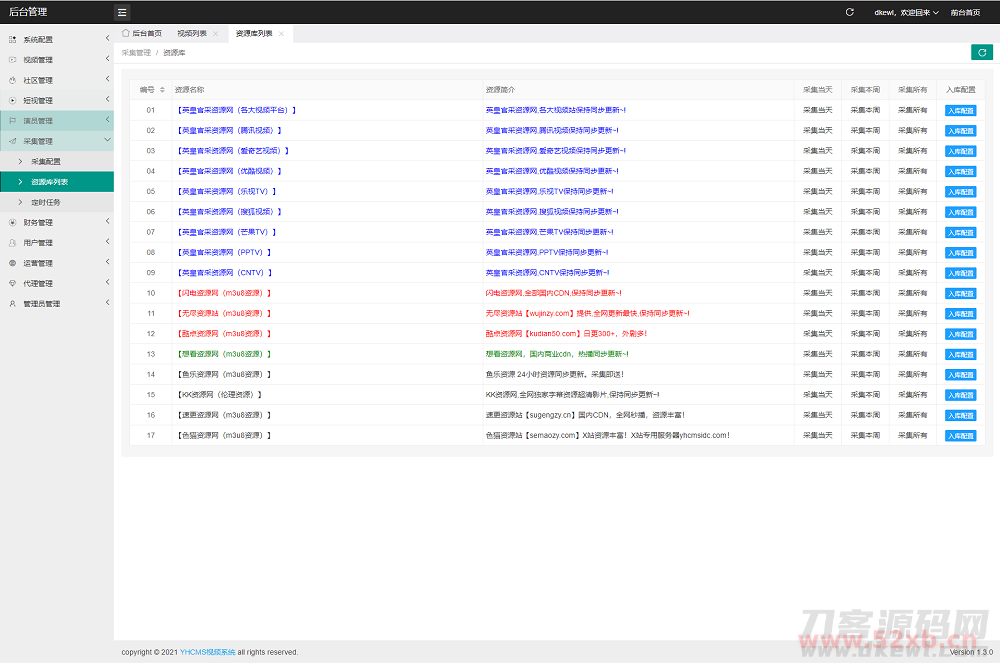Click the home icon on the 后台首页 tab
The height and width of the screenshot is (663, 1000).
point(126,33)
